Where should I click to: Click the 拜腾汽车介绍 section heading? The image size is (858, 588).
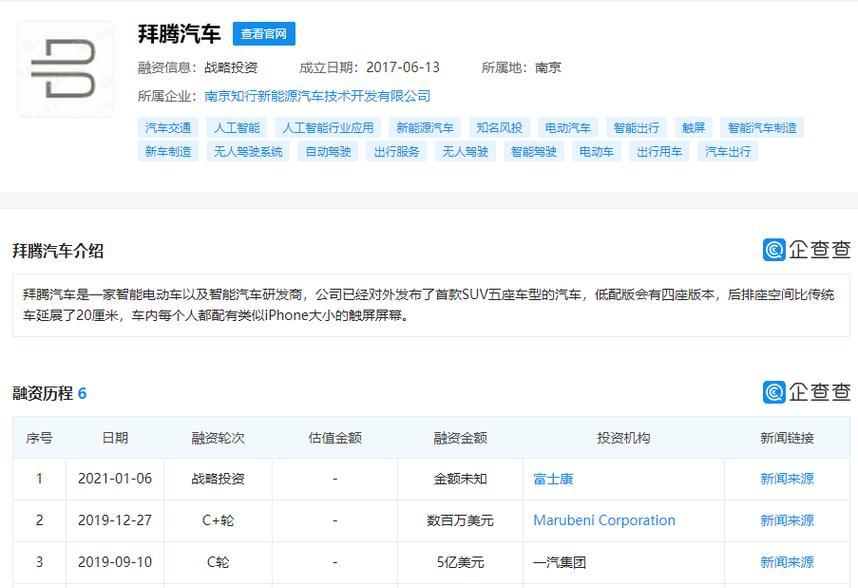click(x=58, y=251)
